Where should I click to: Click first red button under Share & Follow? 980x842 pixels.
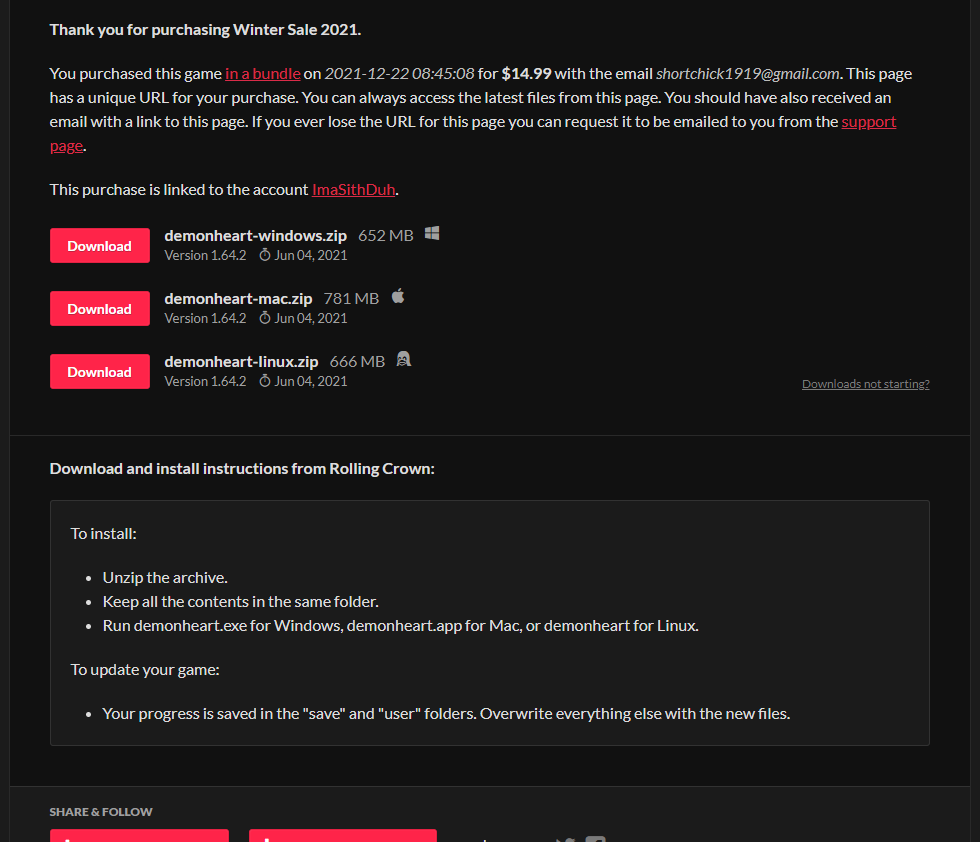coord(139,837)
